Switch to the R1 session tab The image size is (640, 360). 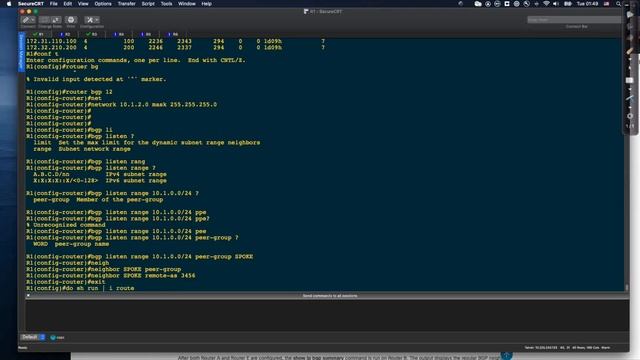tap(38, 34)
